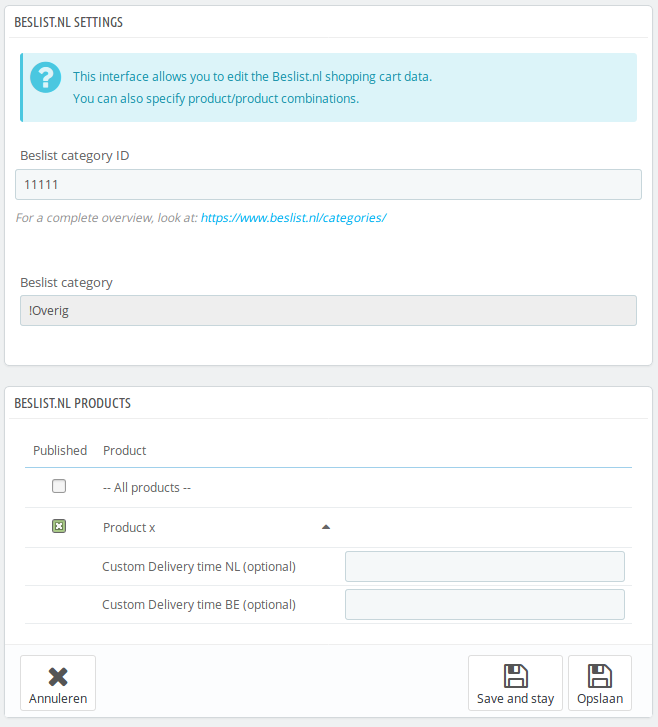Click the BESLIST.NL PRODUCTS panel heading

(x=72, y=403)
